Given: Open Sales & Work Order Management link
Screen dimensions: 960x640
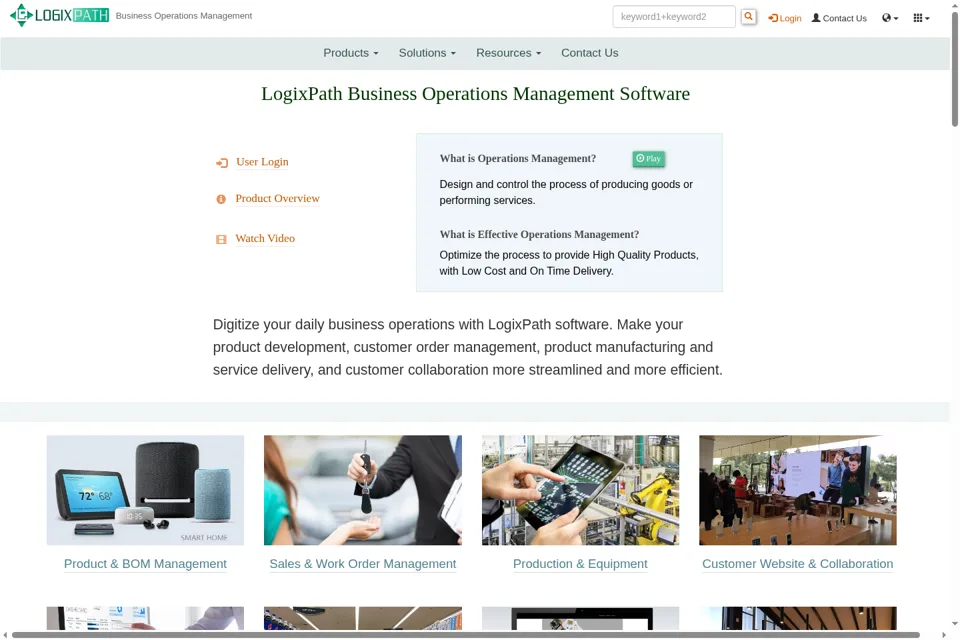Looking at the screenshot, I should click(362, 563).
